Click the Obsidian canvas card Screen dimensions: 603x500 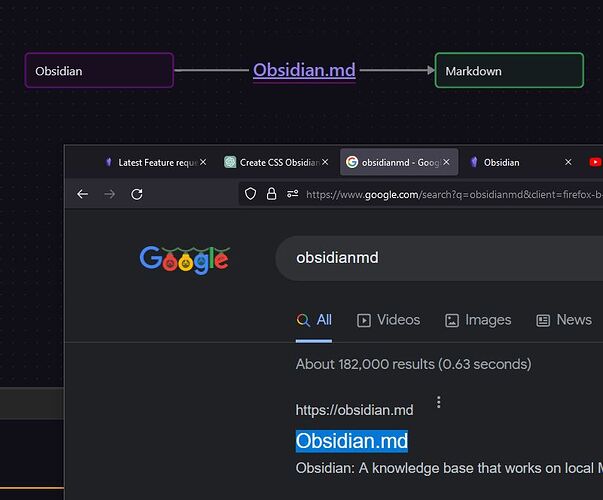(x=99, y=70)
